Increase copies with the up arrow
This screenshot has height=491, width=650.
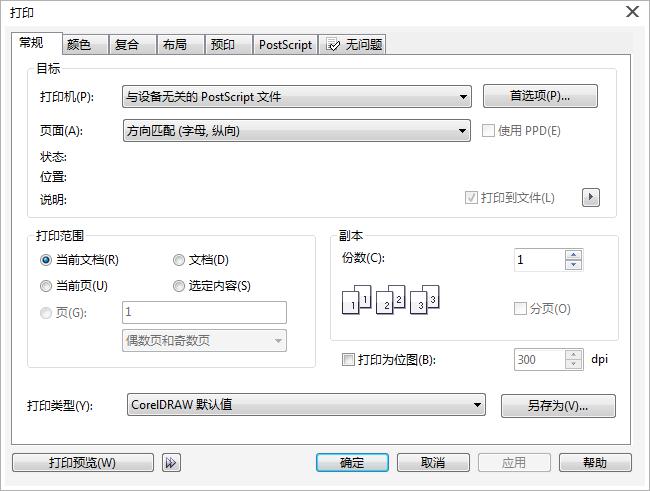click(574, 255)
